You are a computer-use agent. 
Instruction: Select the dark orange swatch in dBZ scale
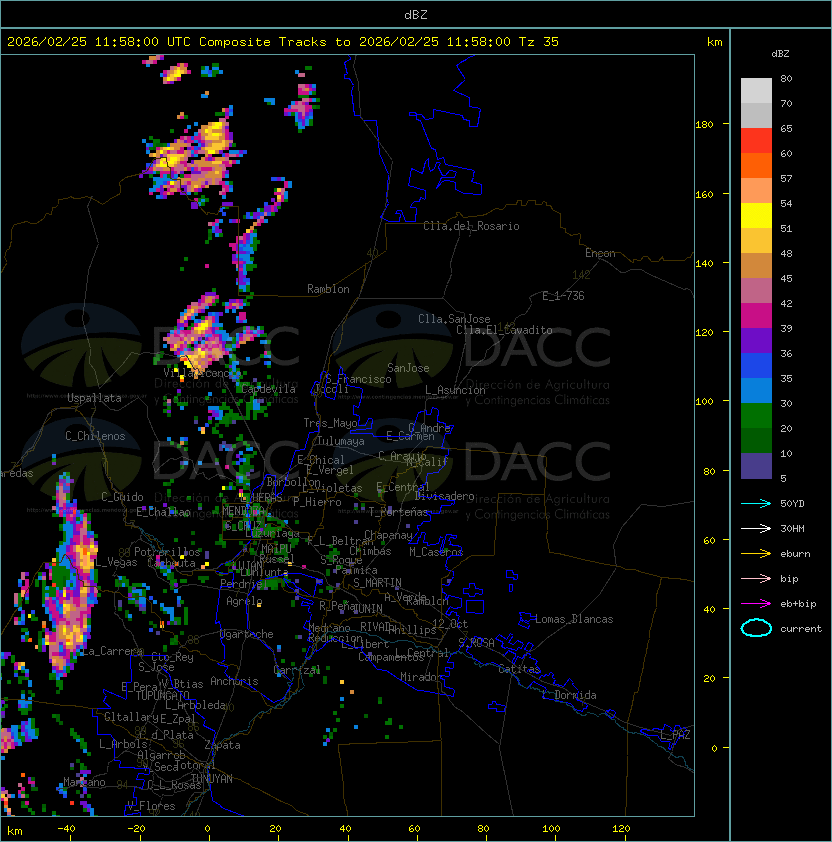click(756, 165)
